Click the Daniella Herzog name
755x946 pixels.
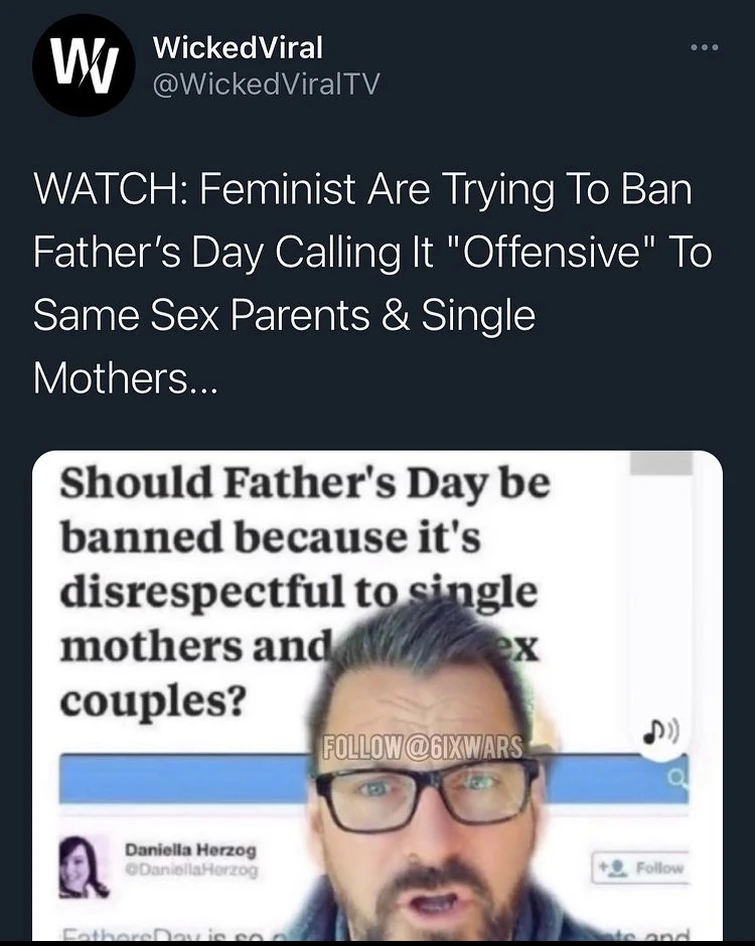pos(190,850)
